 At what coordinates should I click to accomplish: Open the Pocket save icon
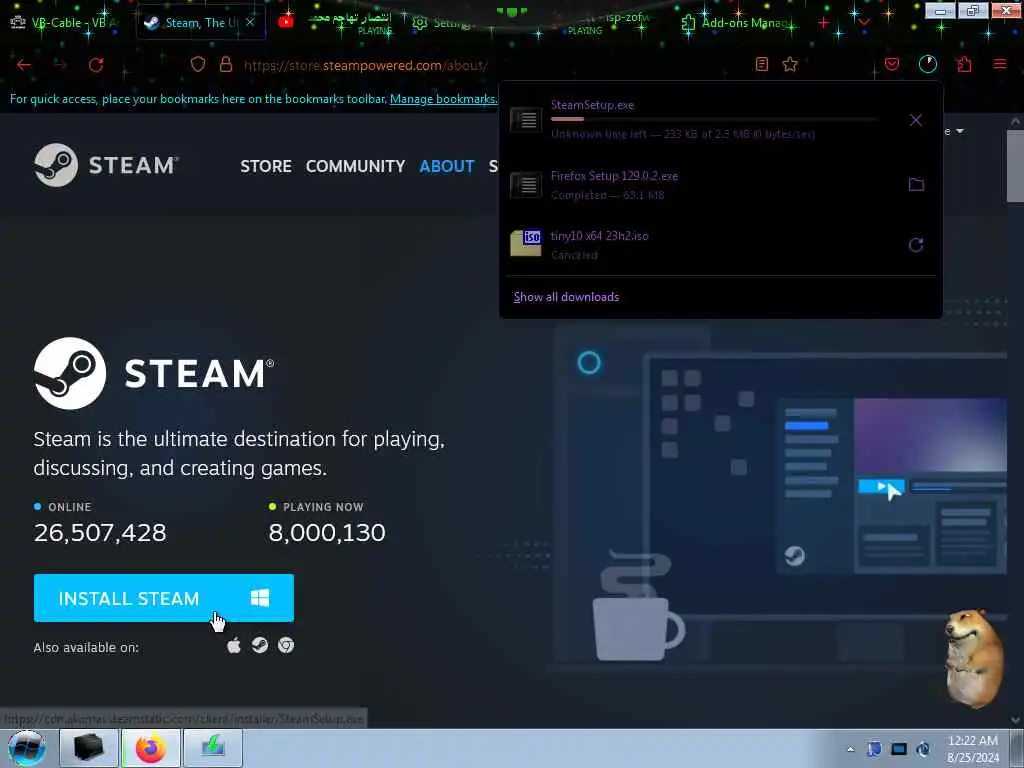coord(892,64)
